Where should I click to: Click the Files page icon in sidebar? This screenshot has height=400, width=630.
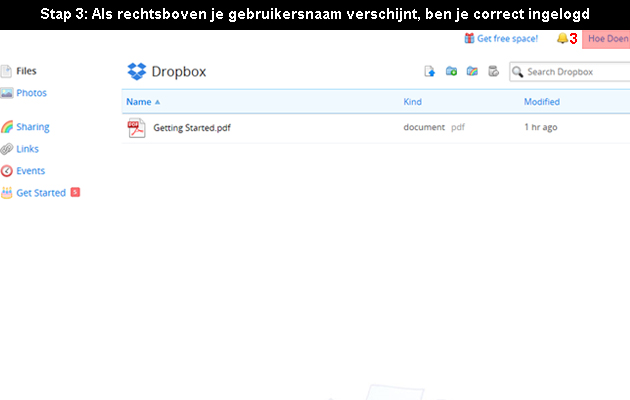pos(6,71)
